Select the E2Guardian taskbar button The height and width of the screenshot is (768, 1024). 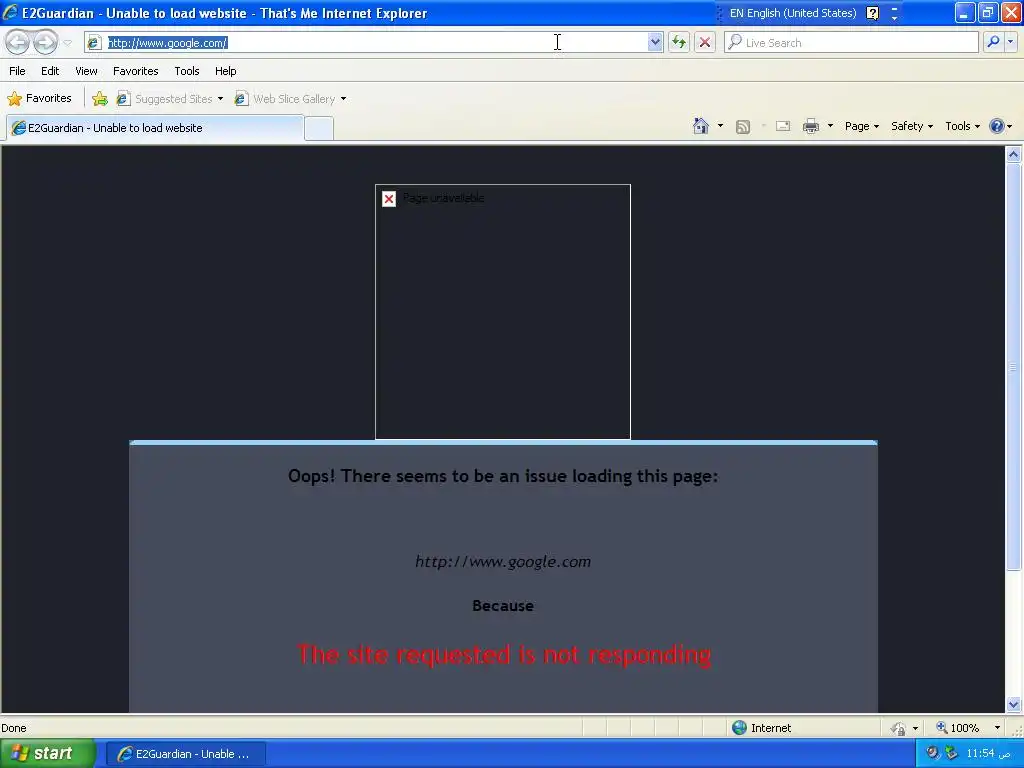[x=185, y=754]
